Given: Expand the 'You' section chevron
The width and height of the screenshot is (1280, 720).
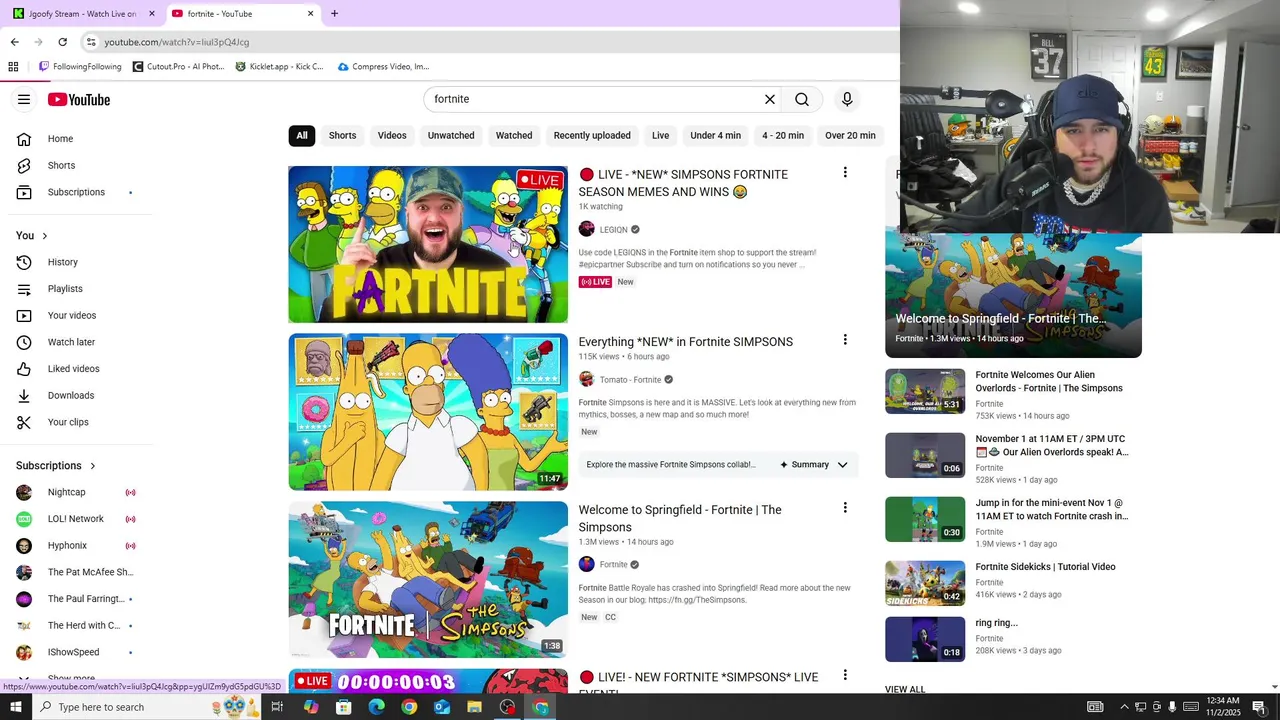Looking at the screenshot, I should pyautogui.click(x=44, y=236).
